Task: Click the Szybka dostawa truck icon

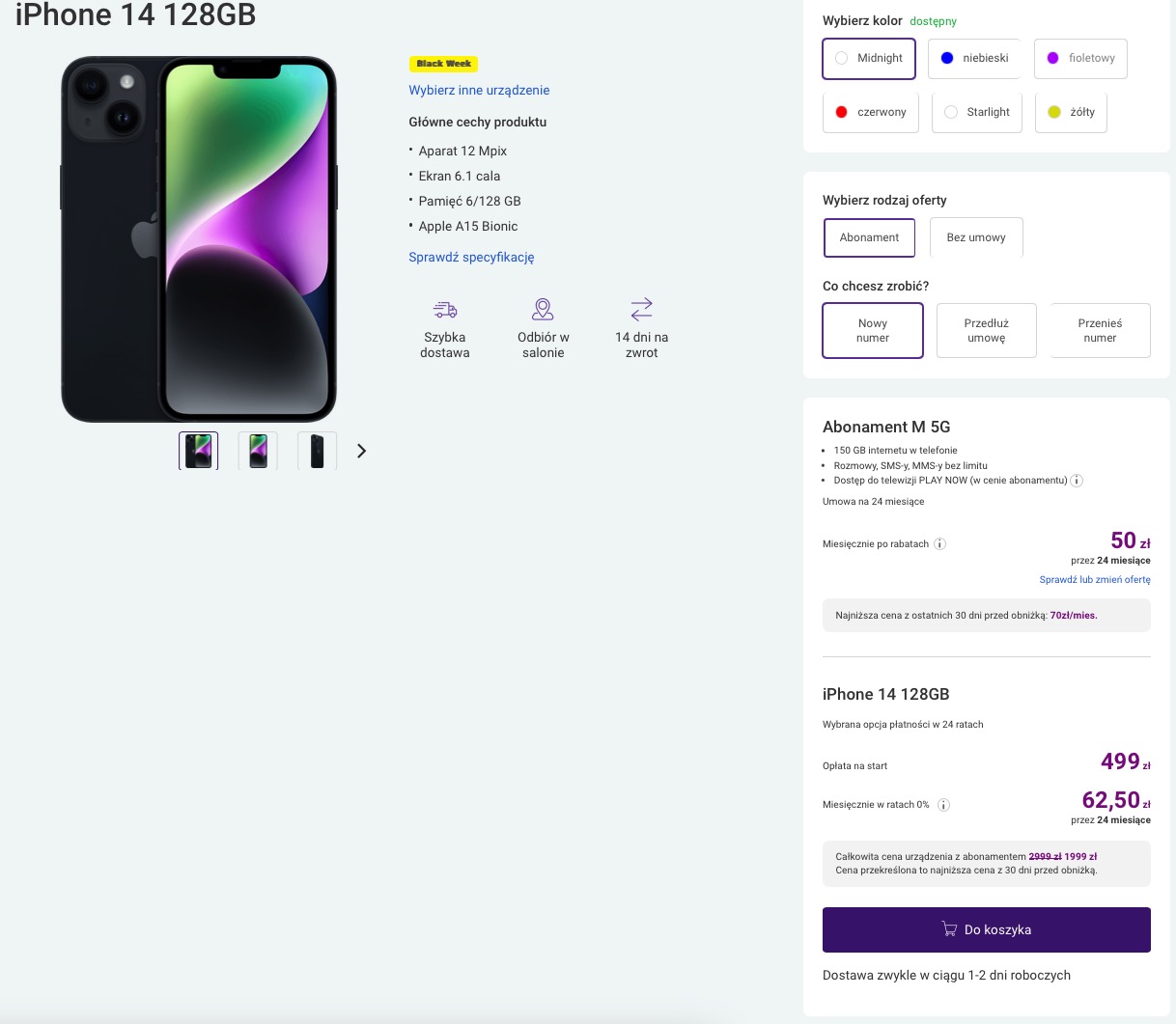Action: coord(445,310)
